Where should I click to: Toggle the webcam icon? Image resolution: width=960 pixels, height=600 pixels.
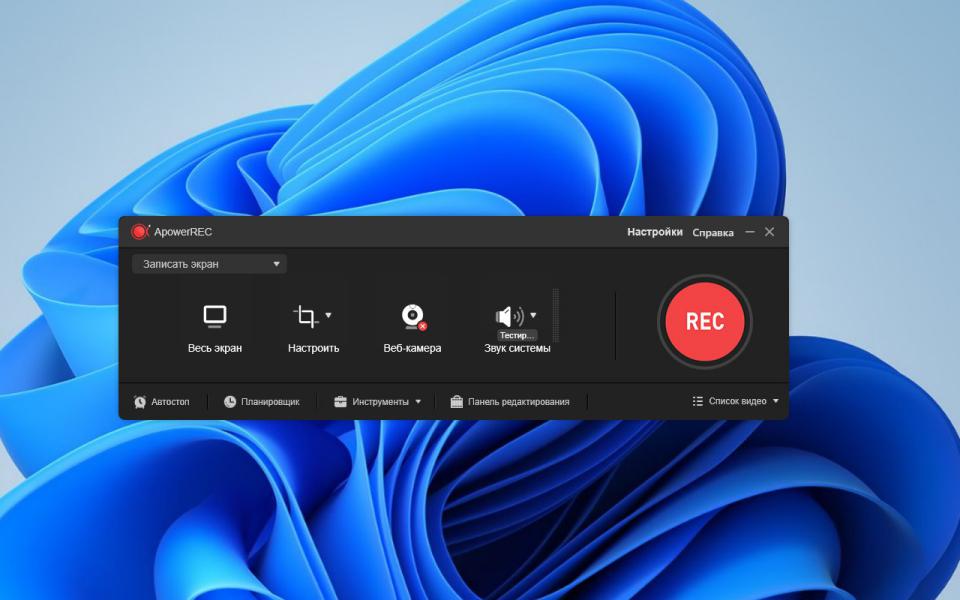(414, 317)
